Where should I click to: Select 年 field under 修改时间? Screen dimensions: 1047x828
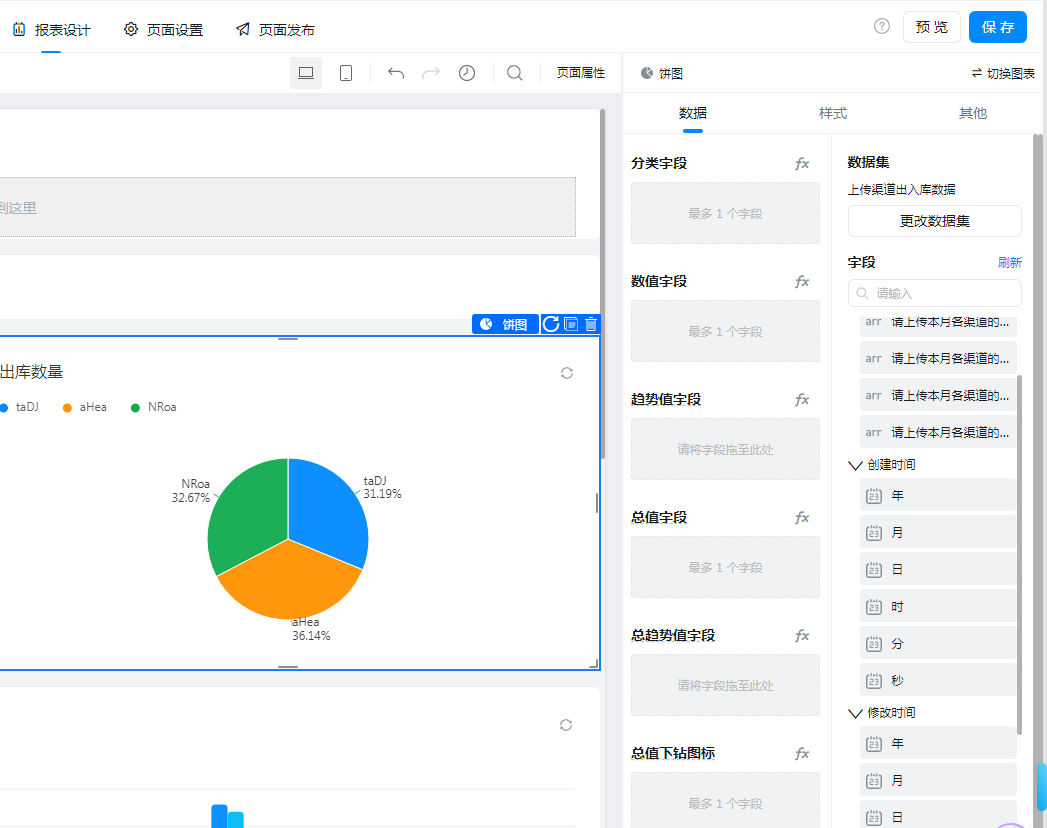[x=938, y=743]
